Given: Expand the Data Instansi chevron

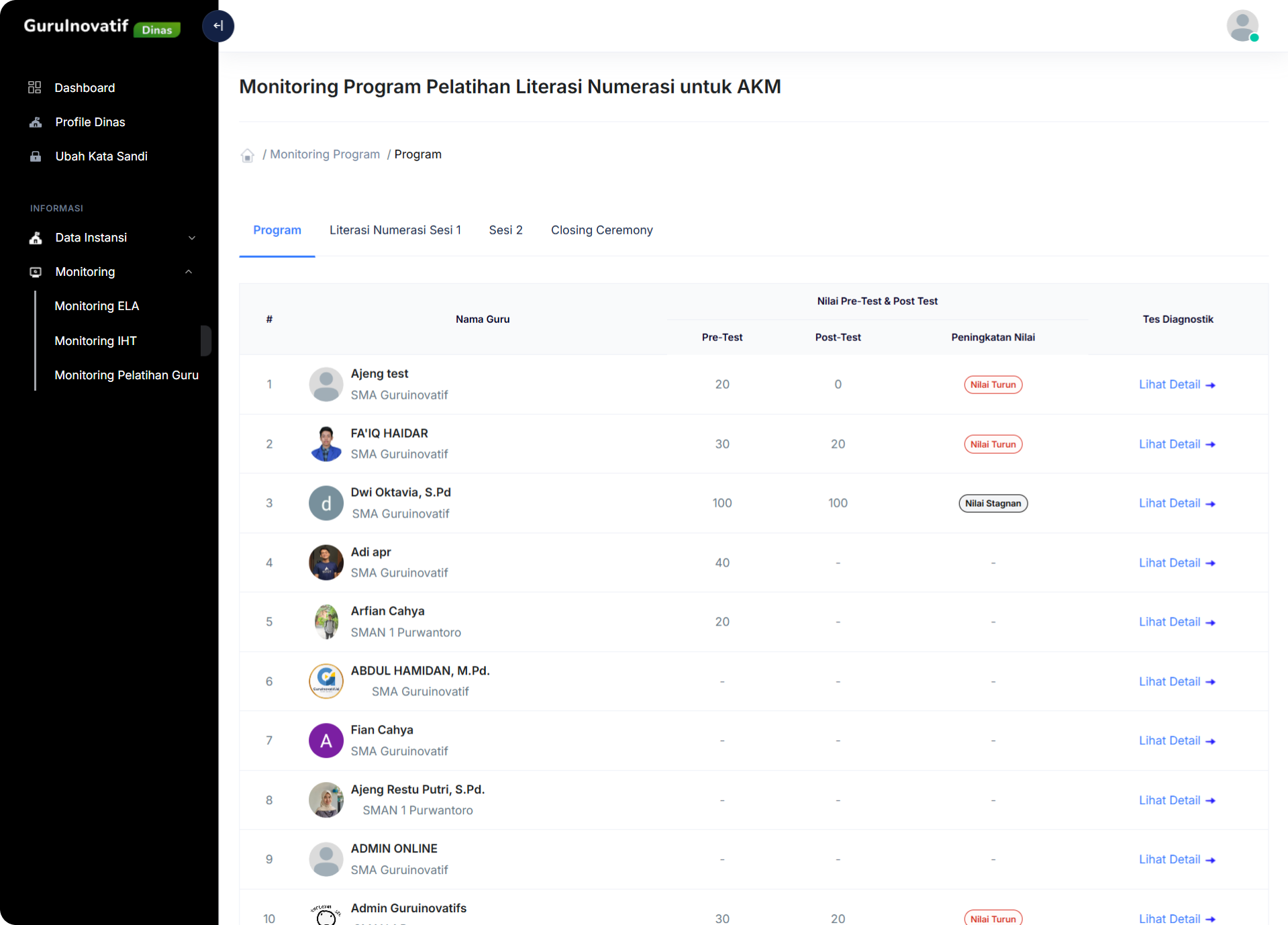Looking at the screenshot, I should pyautogui.click(x=192, y=238).
